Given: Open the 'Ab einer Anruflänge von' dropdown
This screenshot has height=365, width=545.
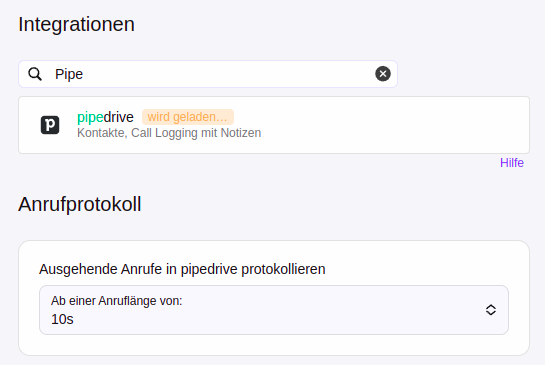Looking at the screenshot, I should [274, 310].
